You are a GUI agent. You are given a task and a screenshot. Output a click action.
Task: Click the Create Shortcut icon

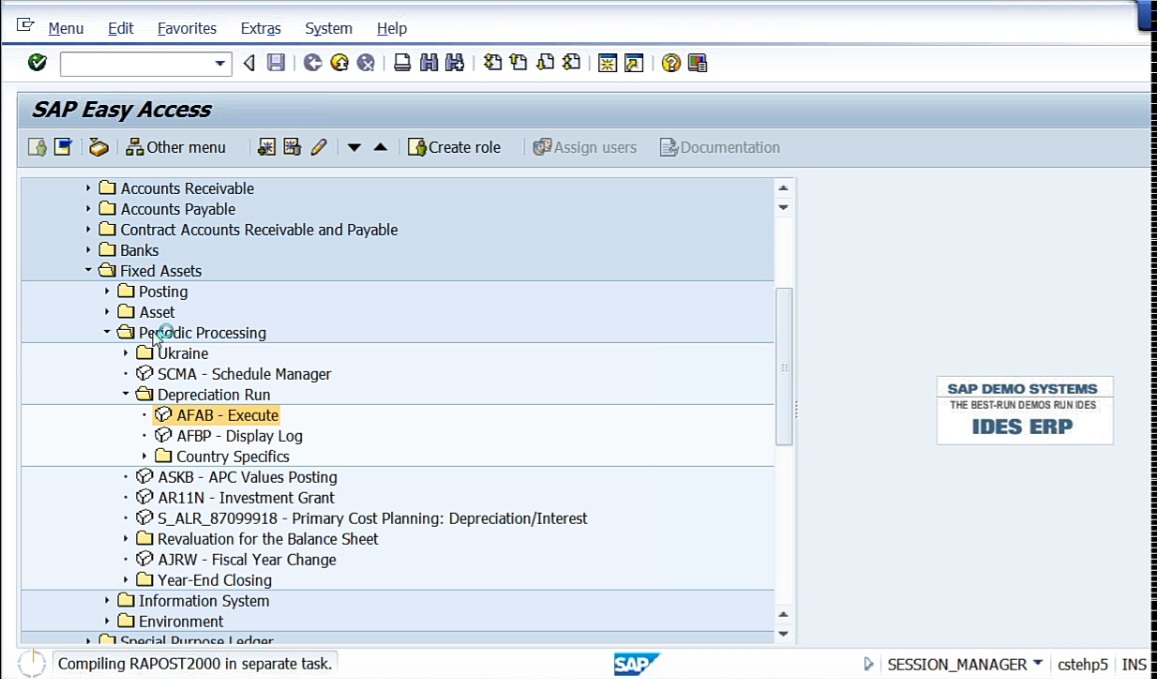pos(634,63)
